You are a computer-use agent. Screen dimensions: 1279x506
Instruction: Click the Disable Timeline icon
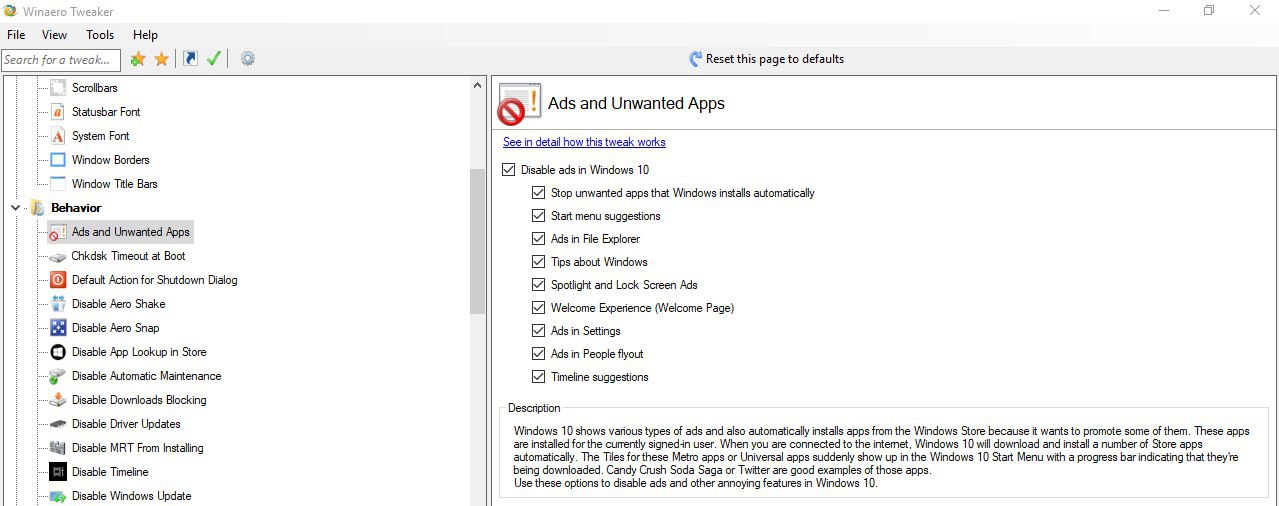point(57,472)
